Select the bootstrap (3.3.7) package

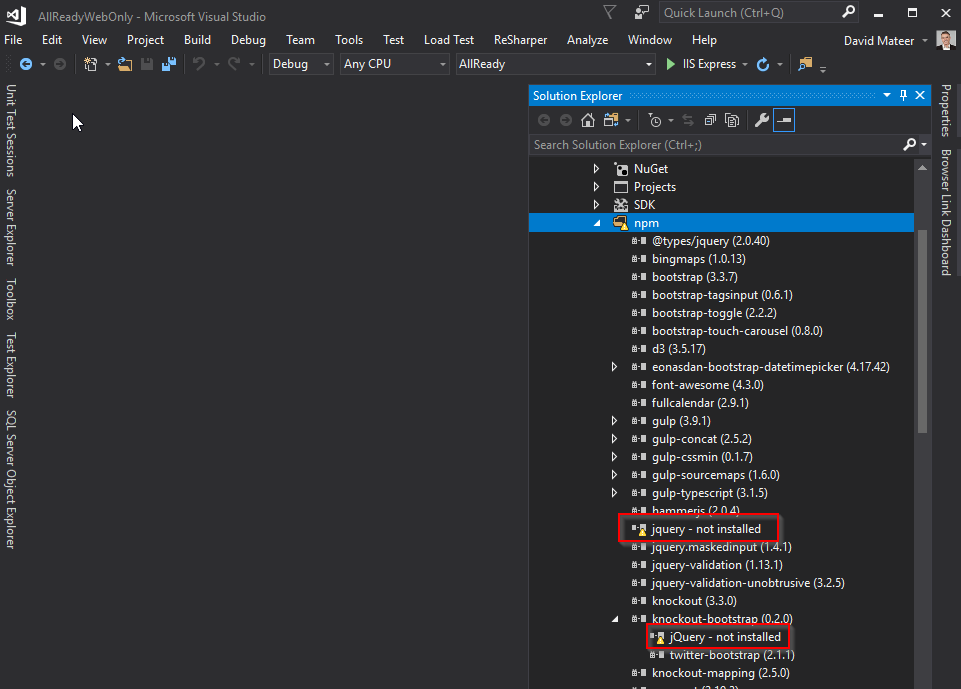pyautogui.click(x=694, y=277)
